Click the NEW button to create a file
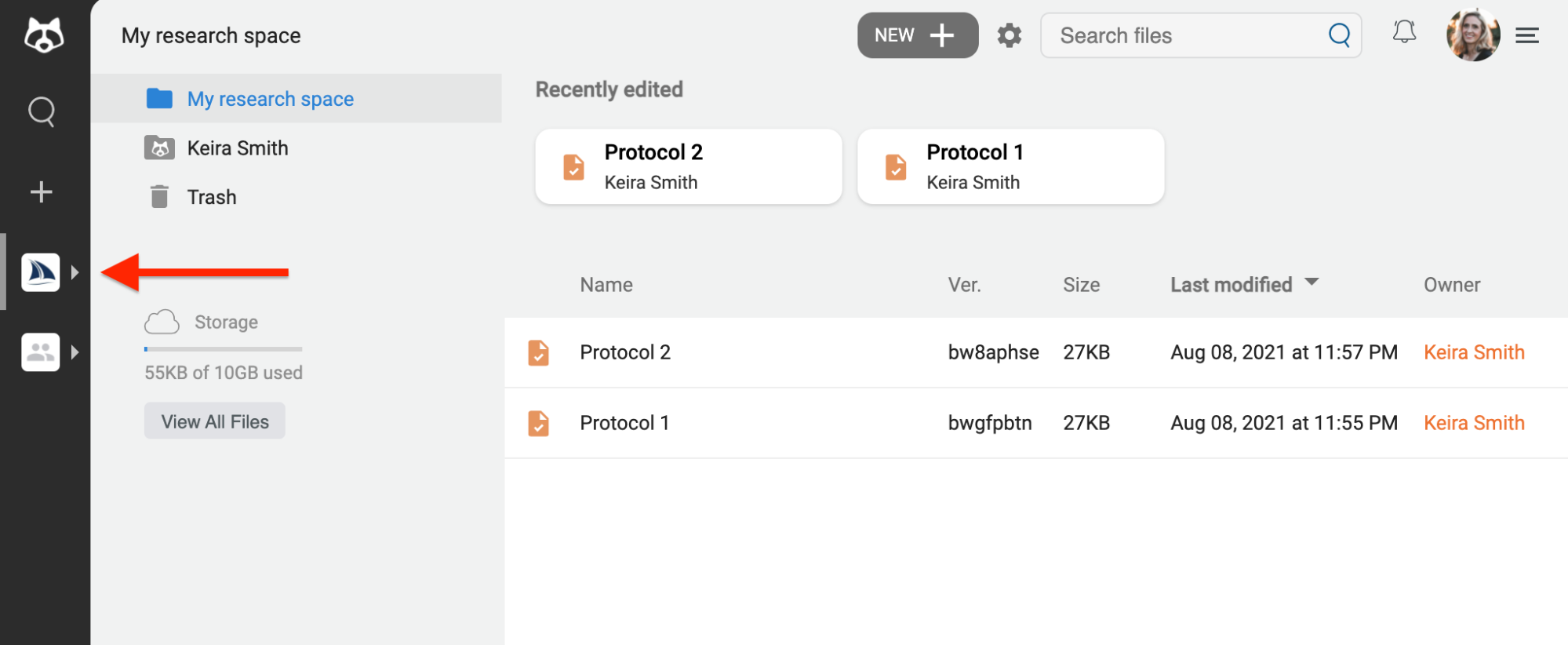1568x645 pixels. [917, 35]
